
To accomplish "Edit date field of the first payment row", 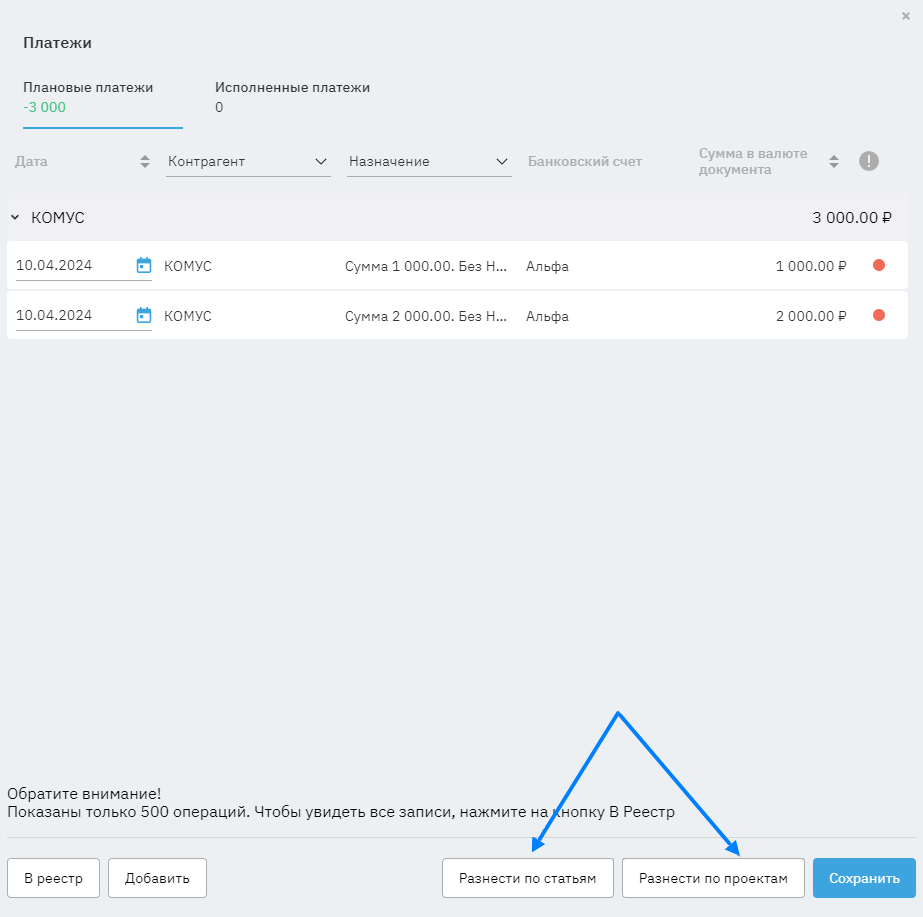I will tap(72, 265).
